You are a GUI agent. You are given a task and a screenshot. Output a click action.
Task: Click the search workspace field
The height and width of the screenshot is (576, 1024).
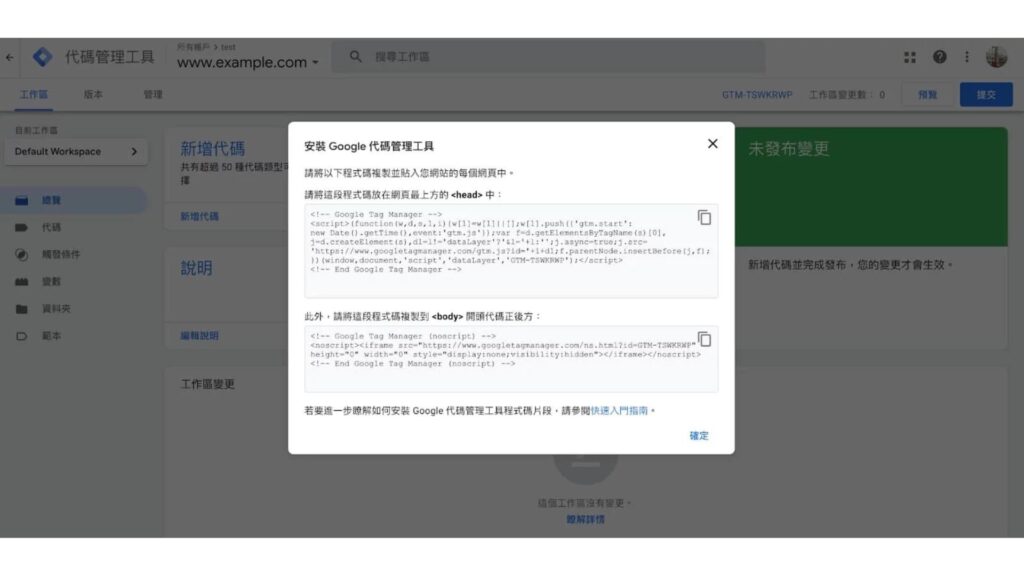pyautogui.click(x=549, y=57)
